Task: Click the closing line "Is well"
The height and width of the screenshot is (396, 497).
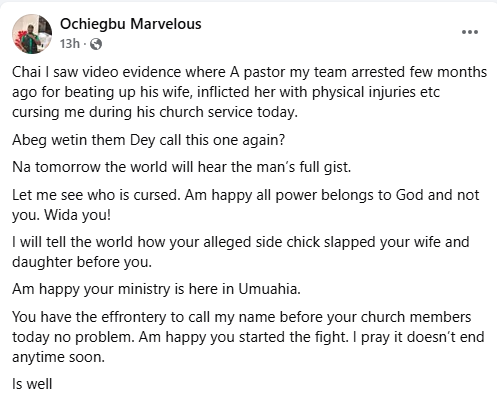Action: coord(32,384)
